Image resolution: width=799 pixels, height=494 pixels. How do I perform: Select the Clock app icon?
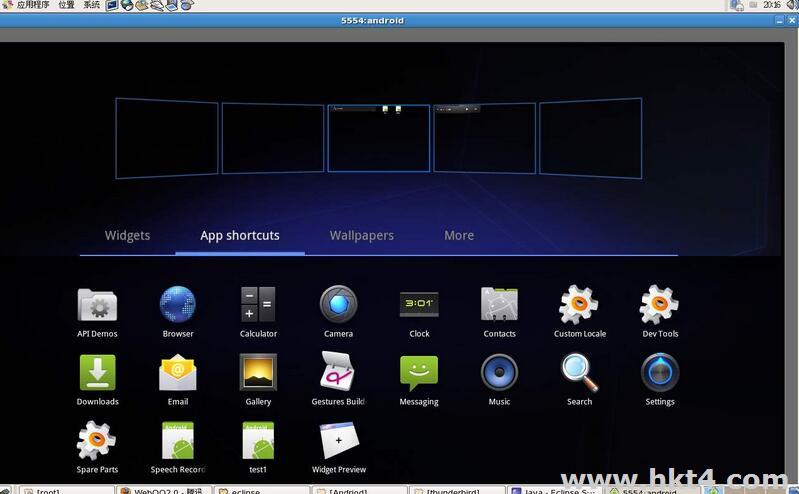coord(419,304)
